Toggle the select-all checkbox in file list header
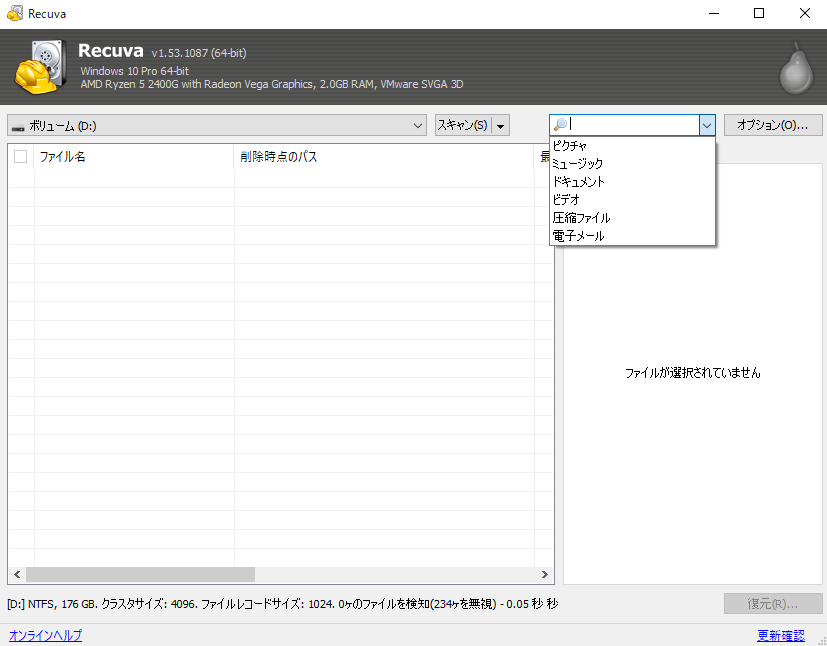The image size is (827, 646). tap(21, 157)
